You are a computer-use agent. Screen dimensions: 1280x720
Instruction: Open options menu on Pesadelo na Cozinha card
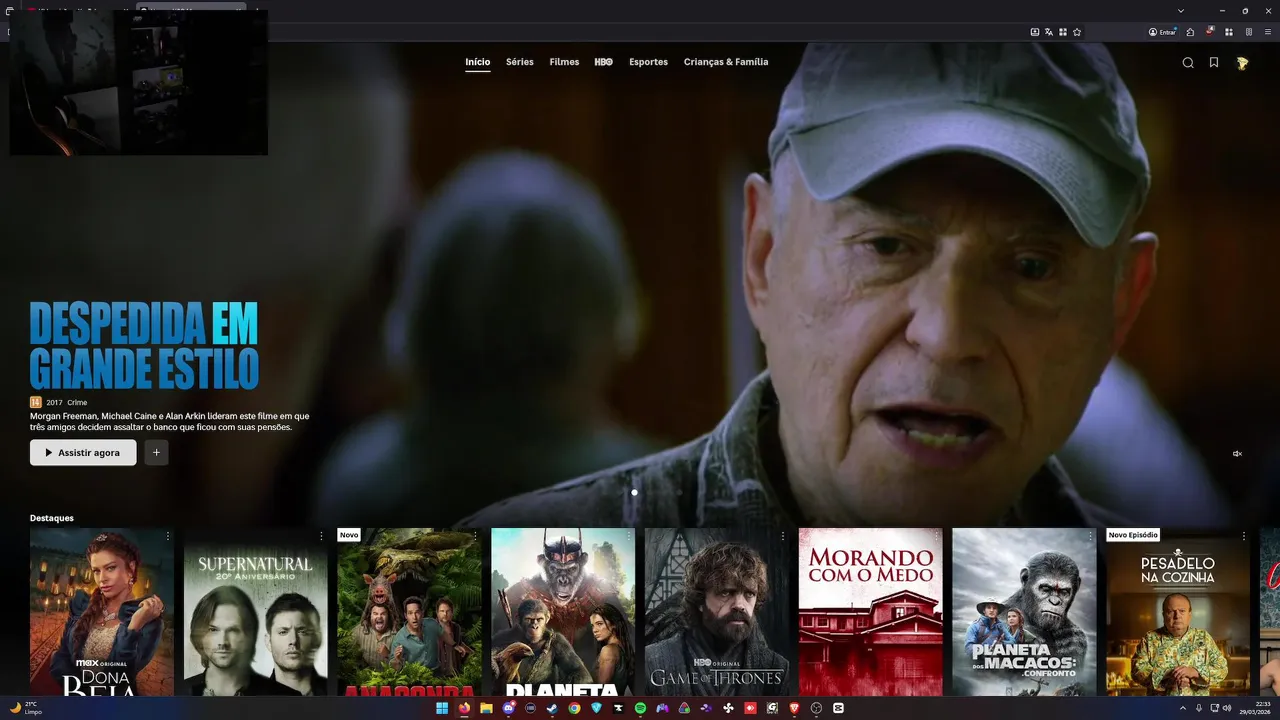(1243, 537)
